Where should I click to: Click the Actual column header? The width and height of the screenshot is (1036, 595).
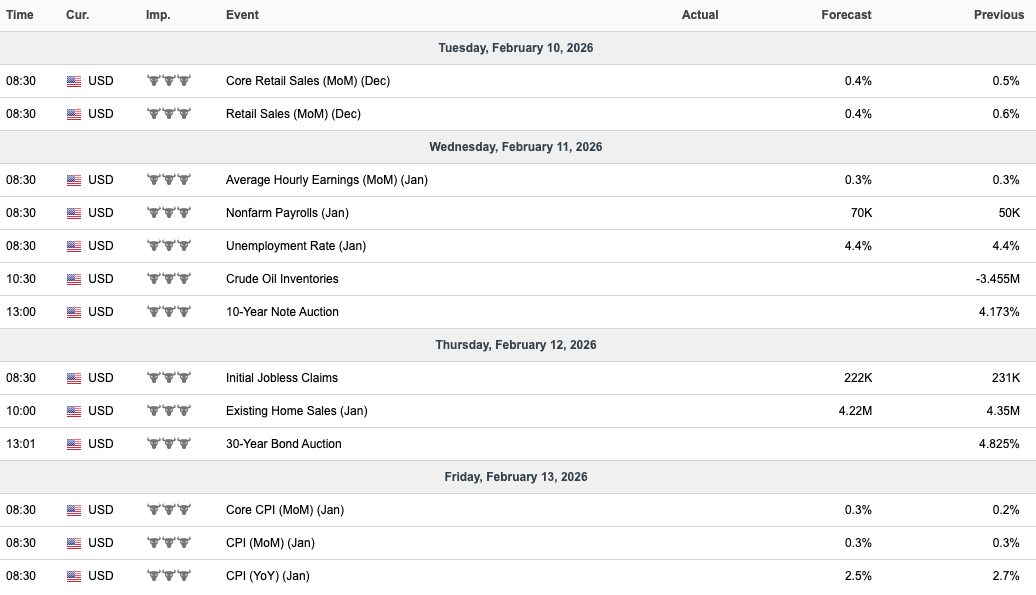pyautogui.click(x=700, y=15)
